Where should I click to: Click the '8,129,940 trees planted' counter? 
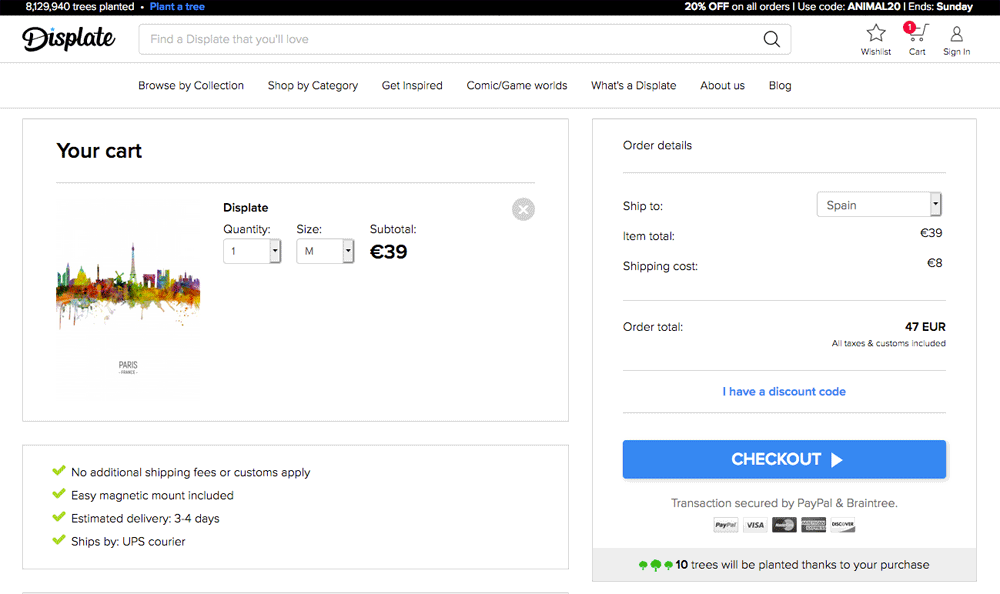(x=80, y=7)
